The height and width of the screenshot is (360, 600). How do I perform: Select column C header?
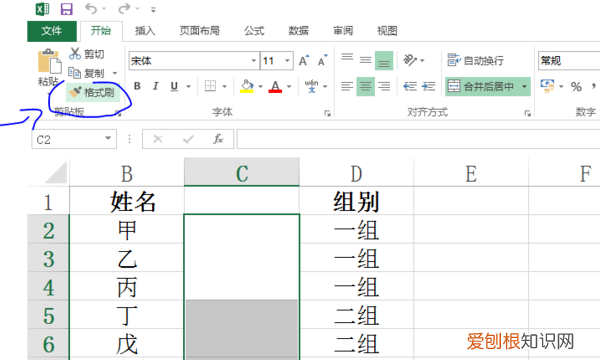242,172
